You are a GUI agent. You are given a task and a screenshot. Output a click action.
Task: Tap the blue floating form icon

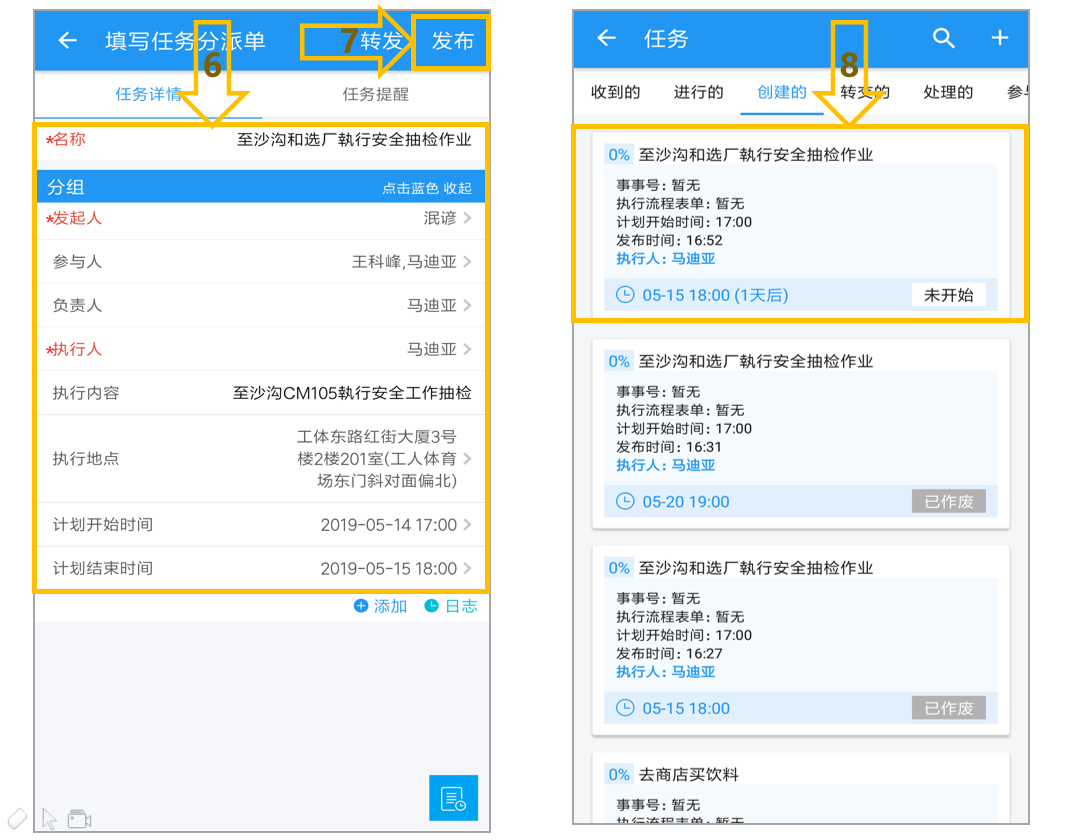point(453,798)
